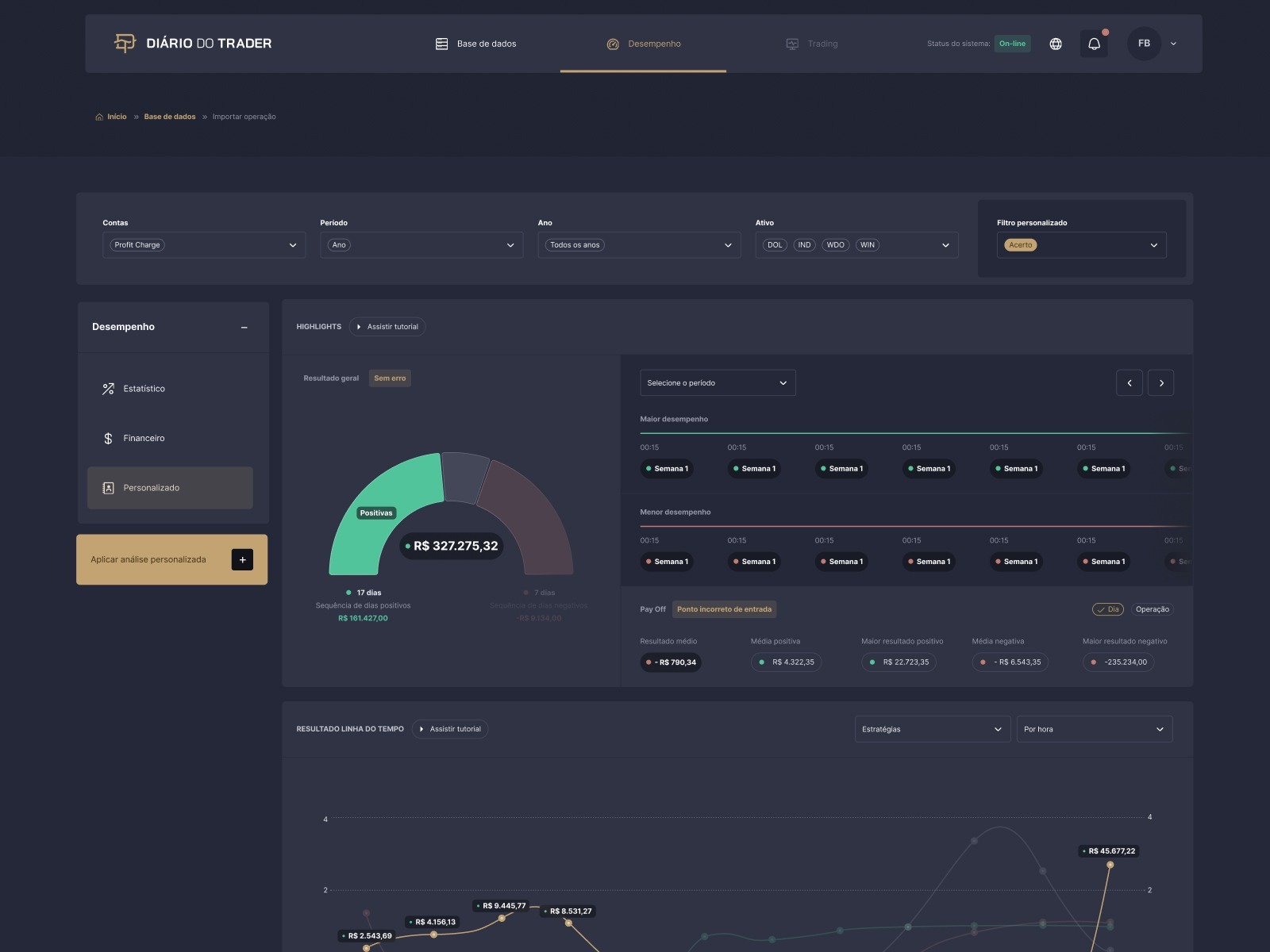Open the Estratégias dropdown

click(933, 729)
